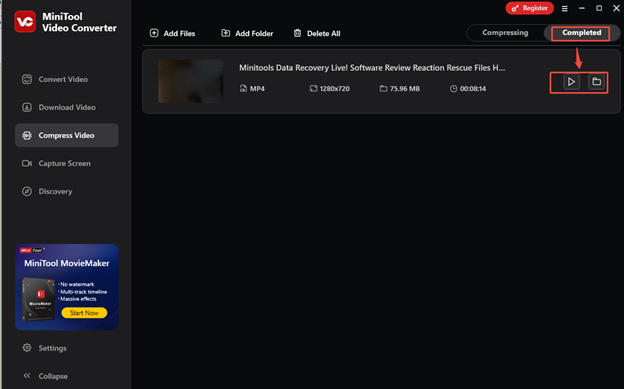This screenshot has width=624, height=389.
Task: Click the MiniTool Video Converter logo icon
Action: tap(25, 22)
